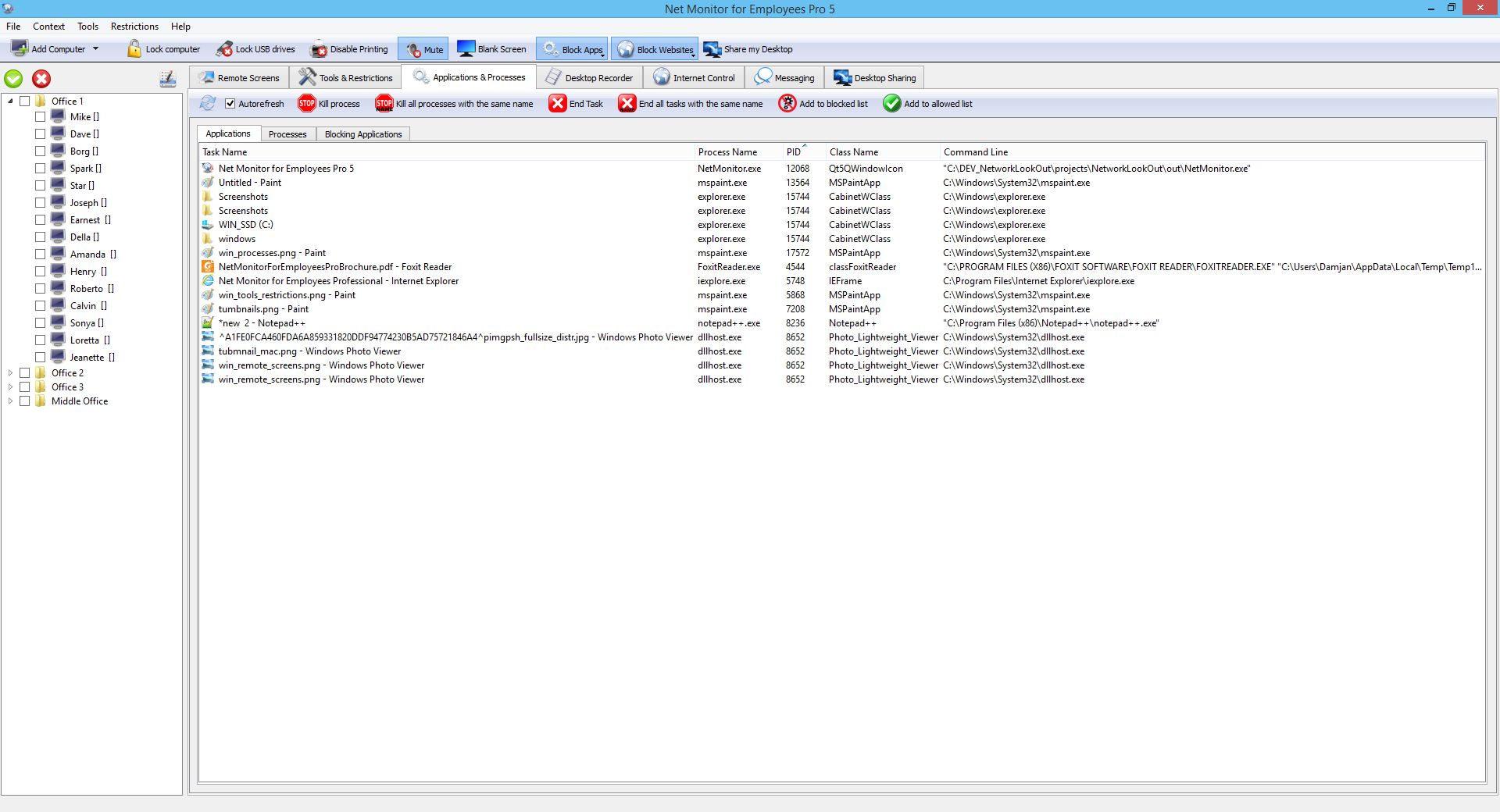Select the NetMonitor.exe process row icon
This screenshot has height=812, width=1500.
coord(208,169)
